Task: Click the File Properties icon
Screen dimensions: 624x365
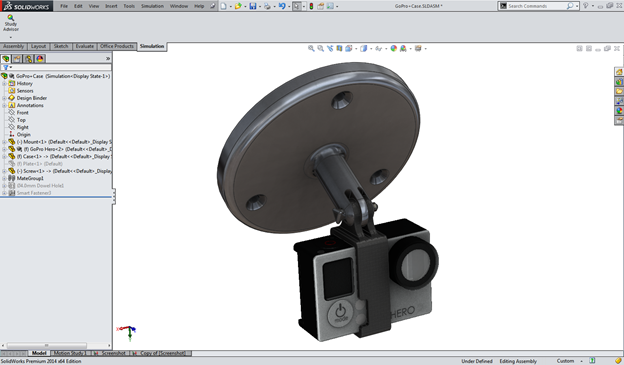Action: coord(321,6)
